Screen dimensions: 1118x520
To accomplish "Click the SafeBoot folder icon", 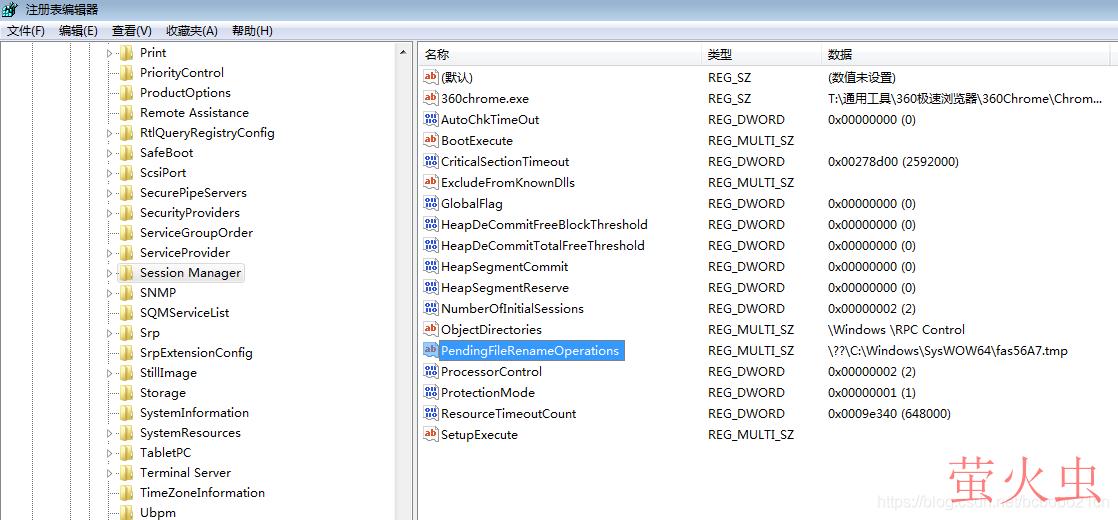I will (127, 153).
